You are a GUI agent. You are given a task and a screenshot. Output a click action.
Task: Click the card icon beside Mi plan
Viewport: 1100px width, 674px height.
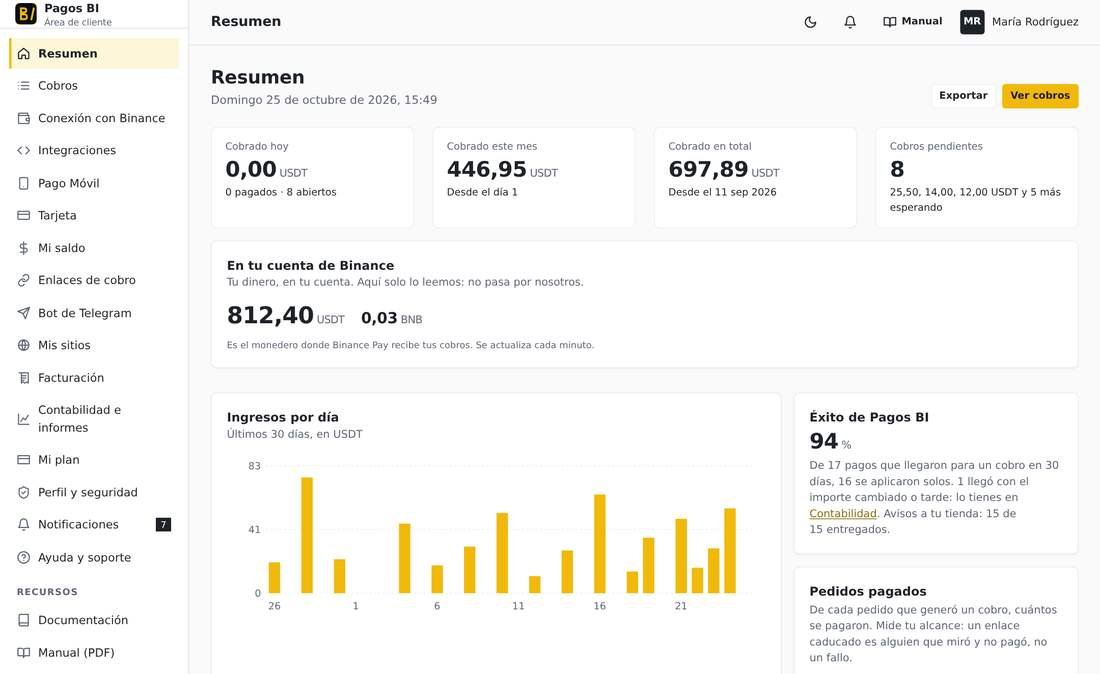click(24, 459)
